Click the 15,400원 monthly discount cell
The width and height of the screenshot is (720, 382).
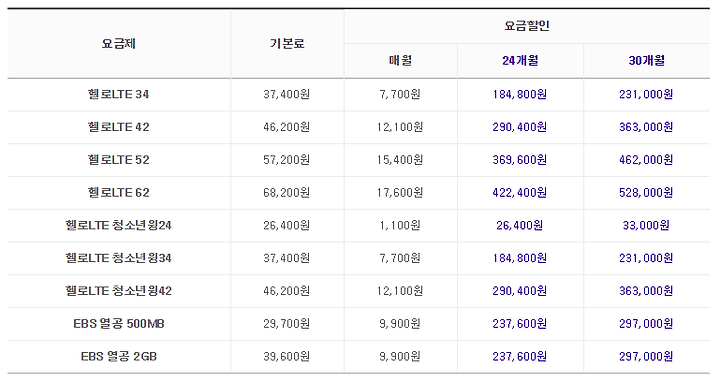click(x=400, y=160)
